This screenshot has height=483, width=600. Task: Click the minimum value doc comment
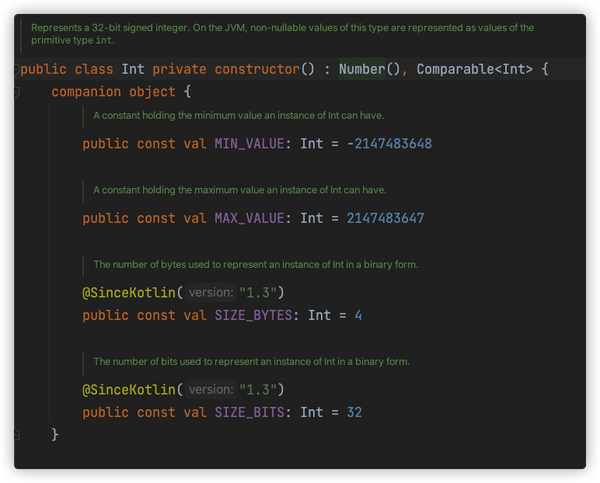pyautogui.click(x=238, y=116)
